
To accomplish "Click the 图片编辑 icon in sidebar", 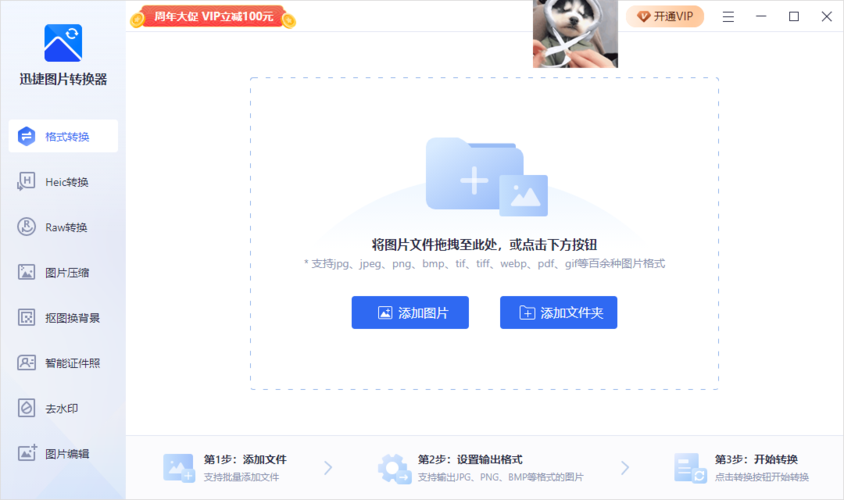I will pyautogui.click(x=27, y=453).
